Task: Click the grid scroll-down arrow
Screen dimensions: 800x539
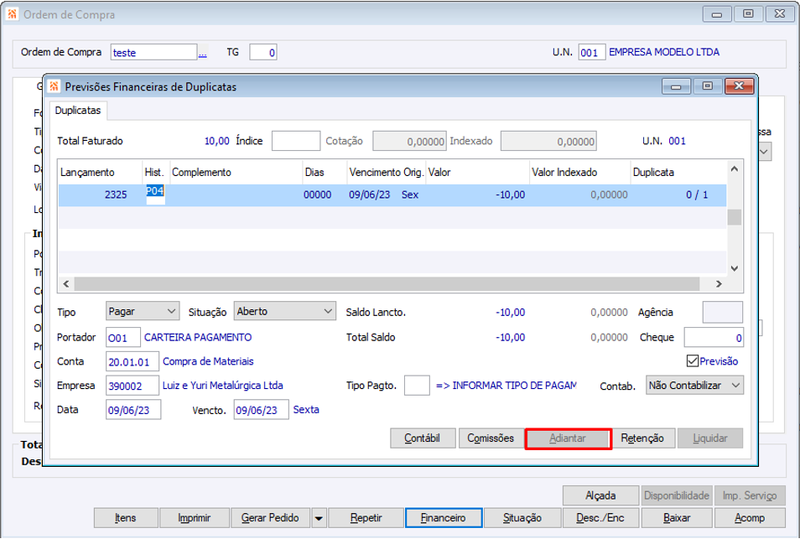Action: point(734,268)
